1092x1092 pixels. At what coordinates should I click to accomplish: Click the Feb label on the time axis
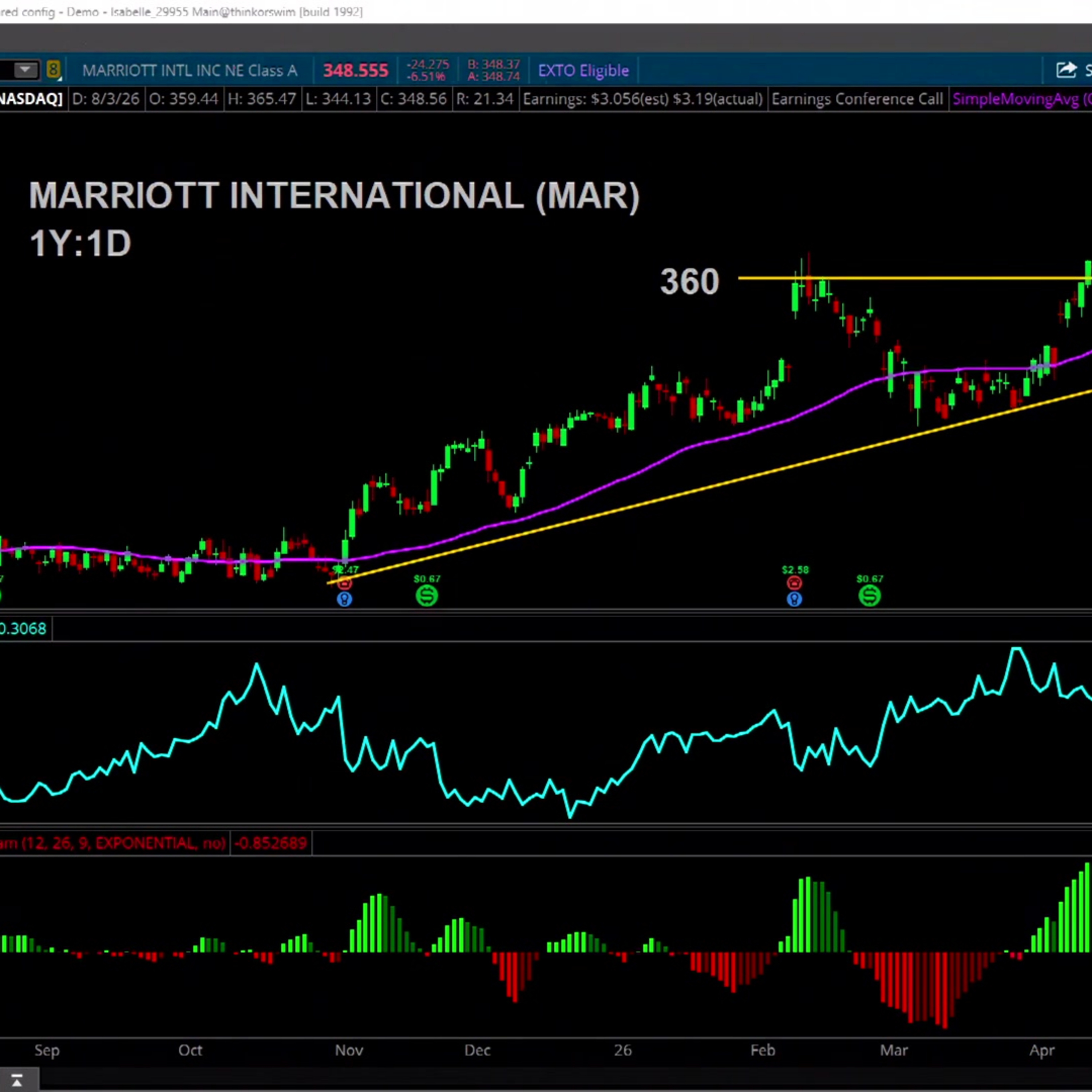click(763, 1050)
